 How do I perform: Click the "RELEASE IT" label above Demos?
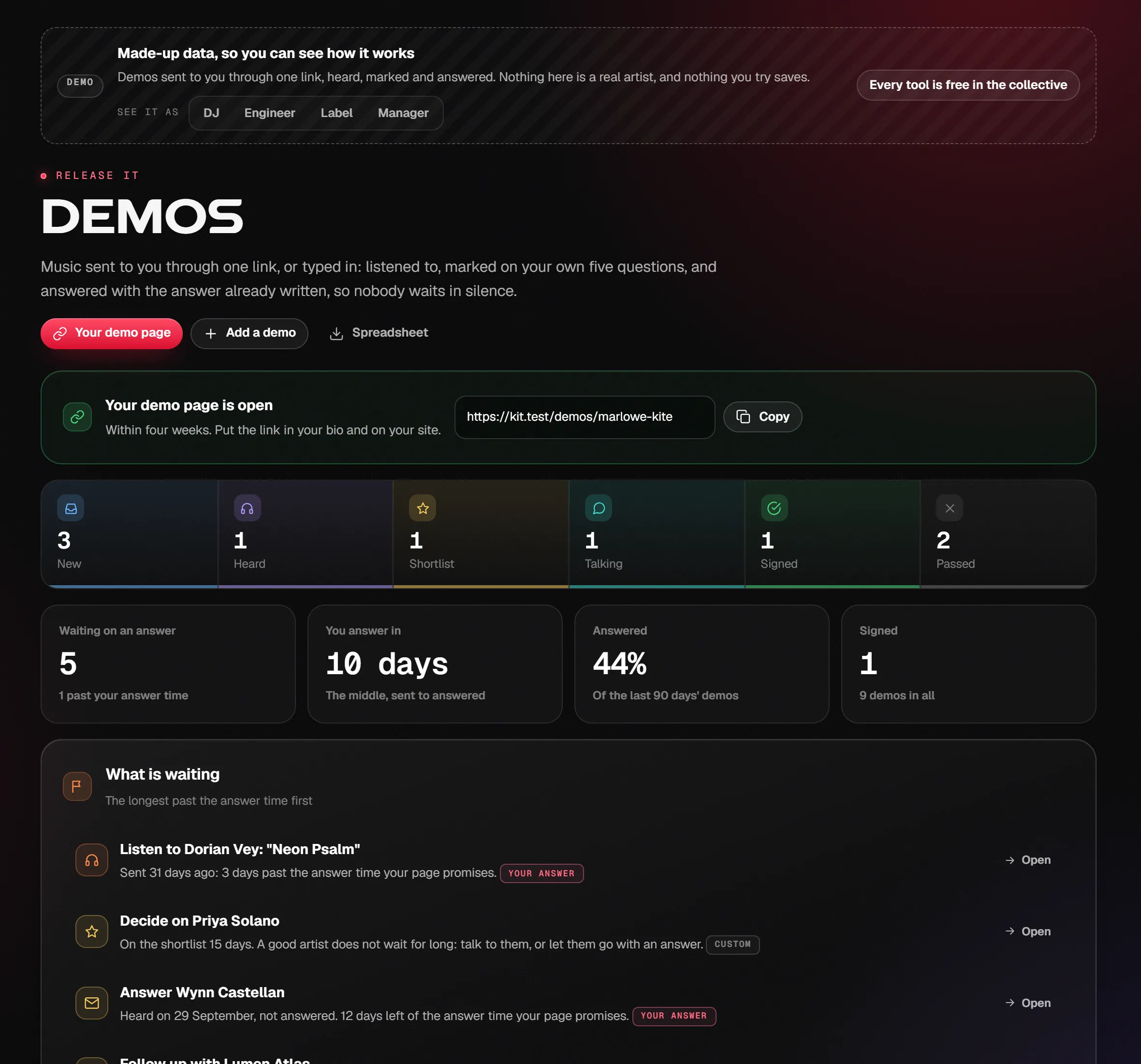pos(97,175)
